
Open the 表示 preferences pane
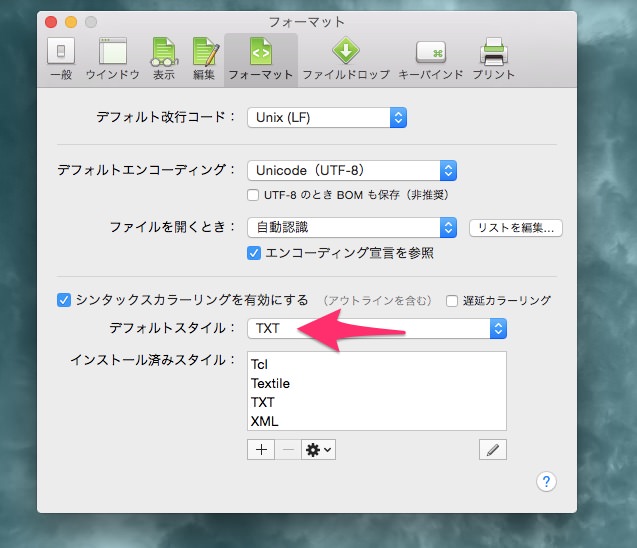(x=164, y=59)
